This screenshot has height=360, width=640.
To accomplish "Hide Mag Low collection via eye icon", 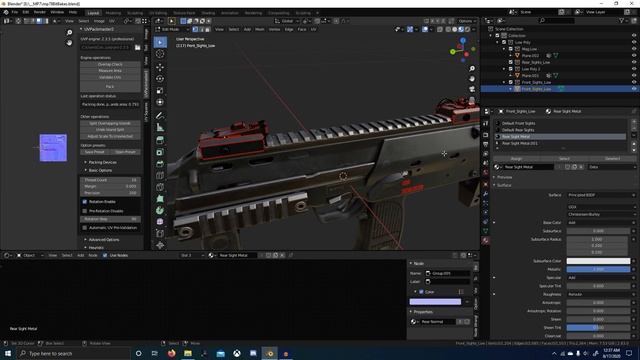I will pyautogui.click(x=634, y=49).
